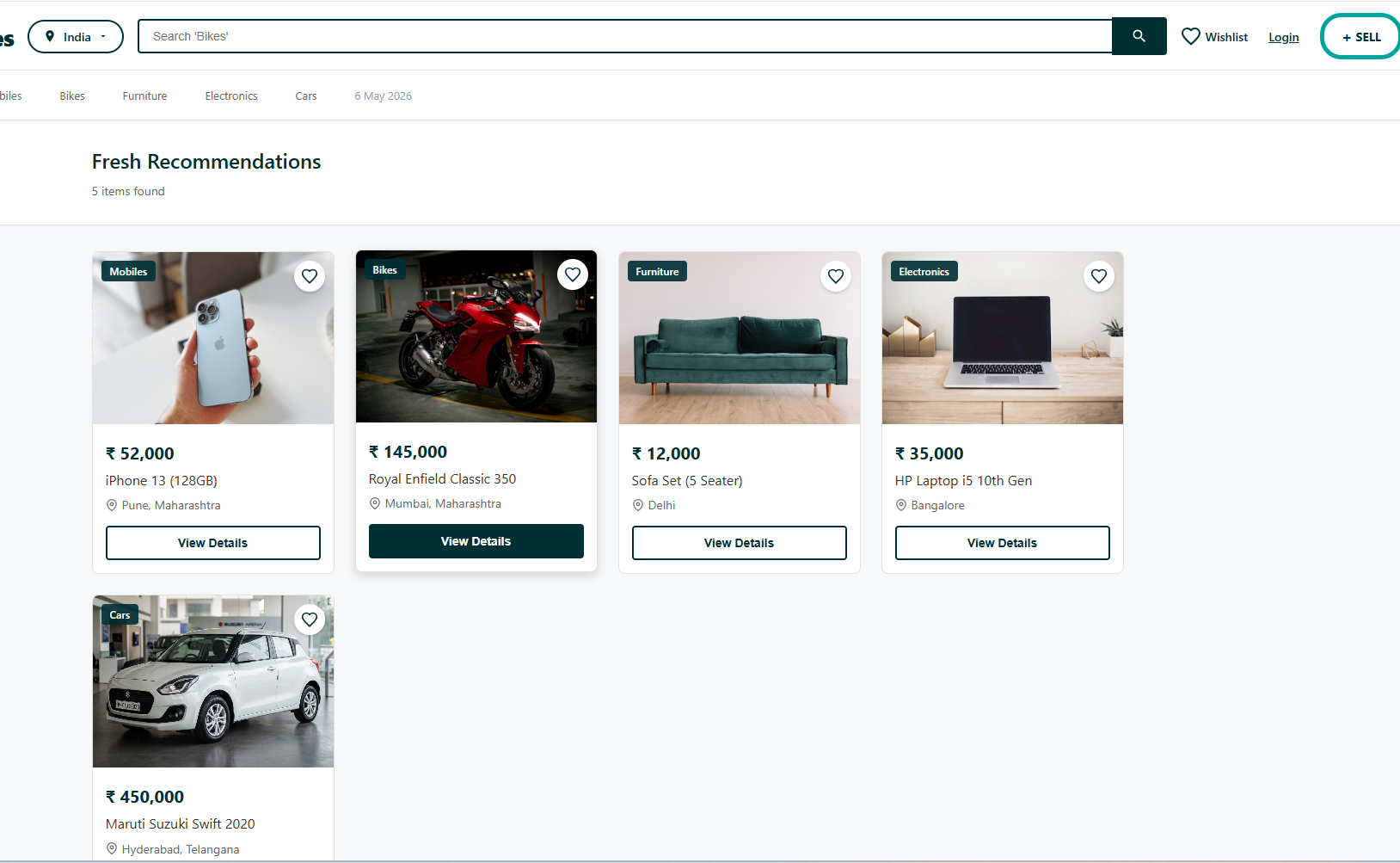The height and width of the screenshot is (863, 1400).
Task: Click the Furniture badge on sofa card
Action: coord(657,271)
